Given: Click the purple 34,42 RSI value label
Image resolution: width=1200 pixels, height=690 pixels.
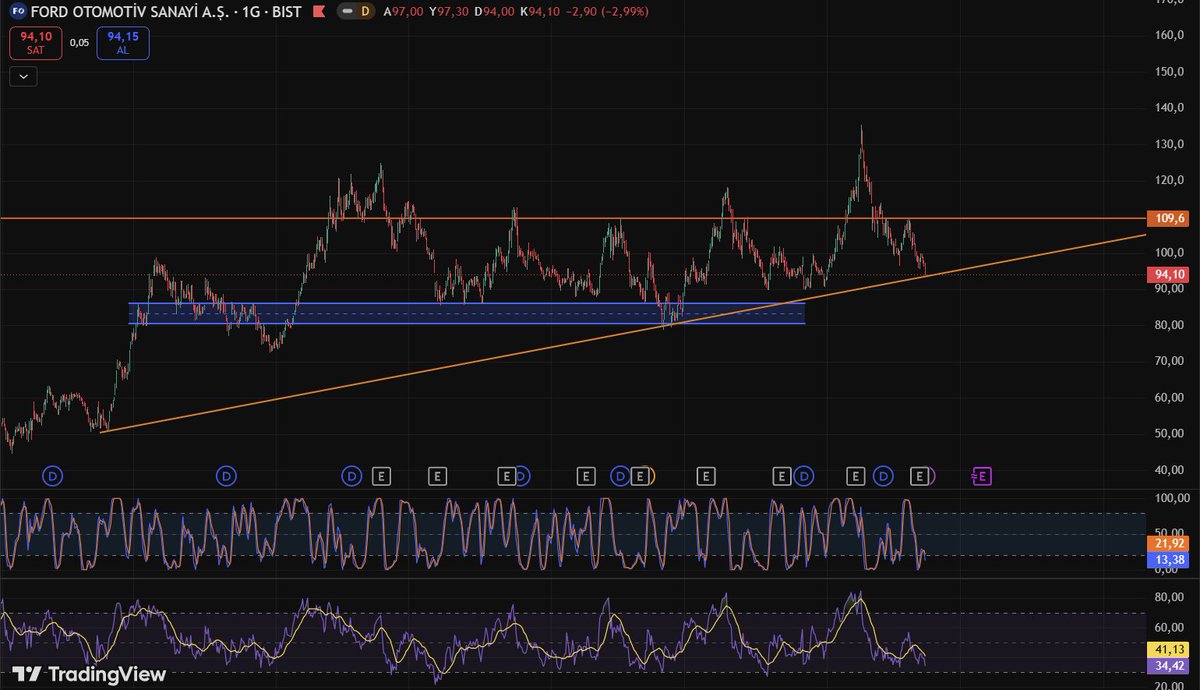Looking at the screenshot, I should tap(1169, 665).
